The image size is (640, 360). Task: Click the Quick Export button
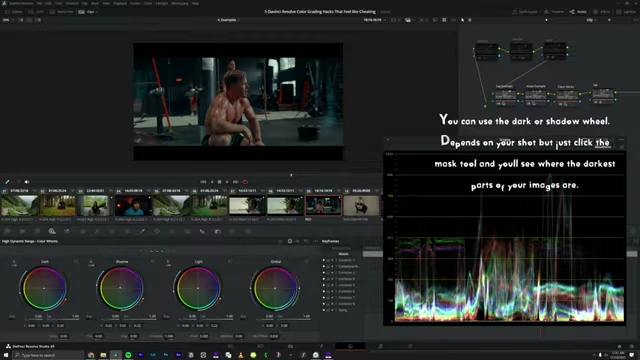click(x=525, y=12)
